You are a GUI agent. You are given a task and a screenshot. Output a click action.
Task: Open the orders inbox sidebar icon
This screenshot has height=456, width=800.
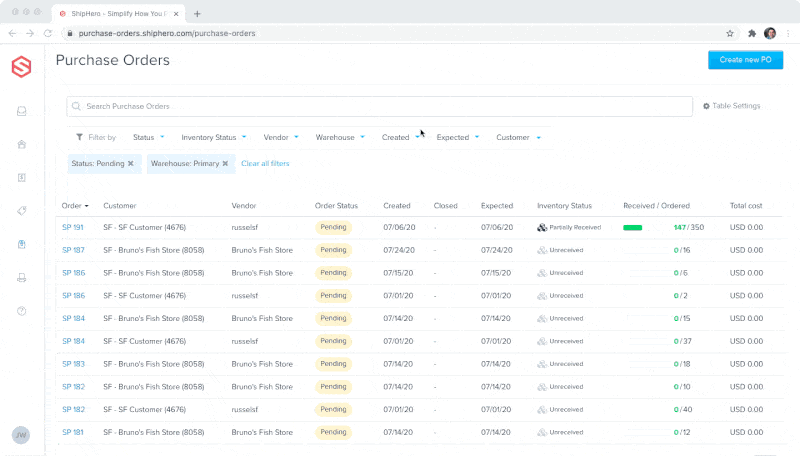pos(21,111)
